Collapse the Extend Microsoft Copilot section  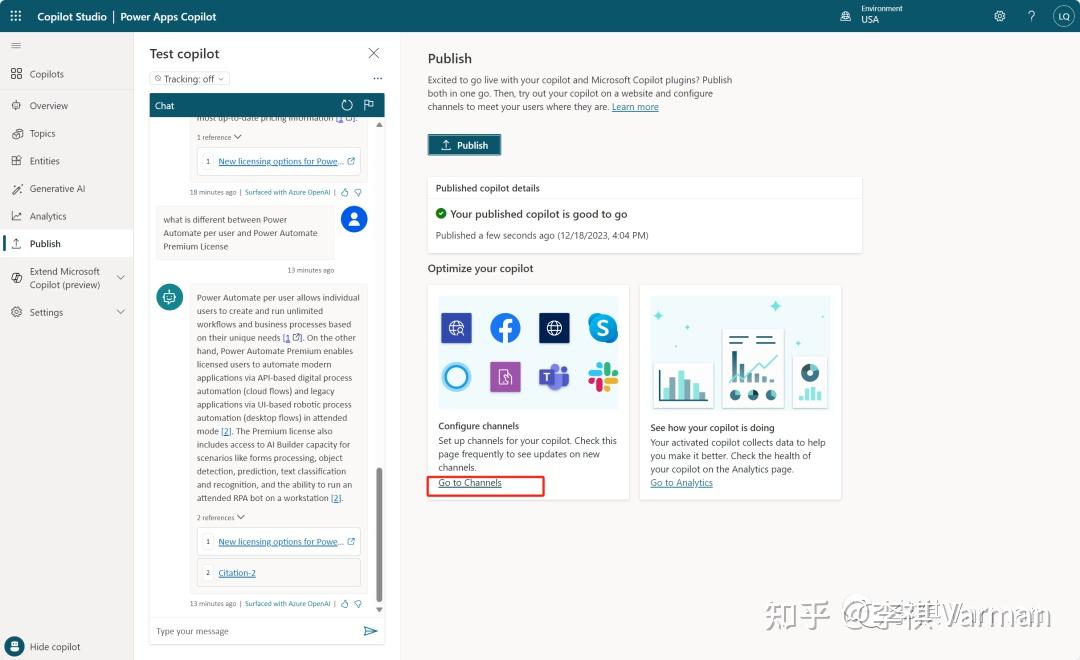click(120, 277)
